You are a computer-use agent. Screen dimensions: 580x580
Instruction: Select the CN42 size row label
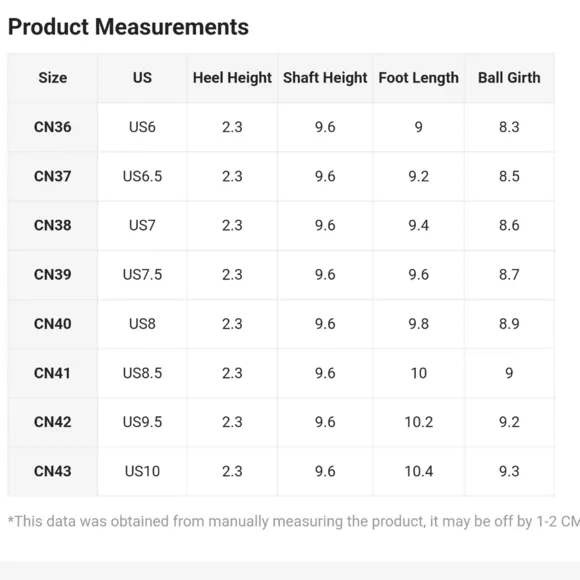53,422
